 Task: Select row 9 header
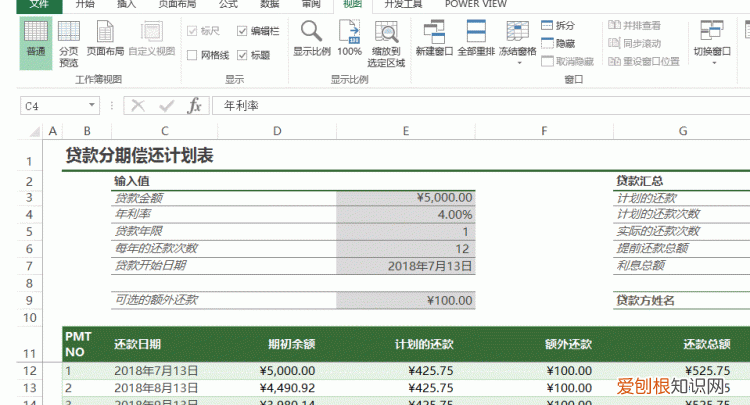pyautogui.click(x=29, y=301)
